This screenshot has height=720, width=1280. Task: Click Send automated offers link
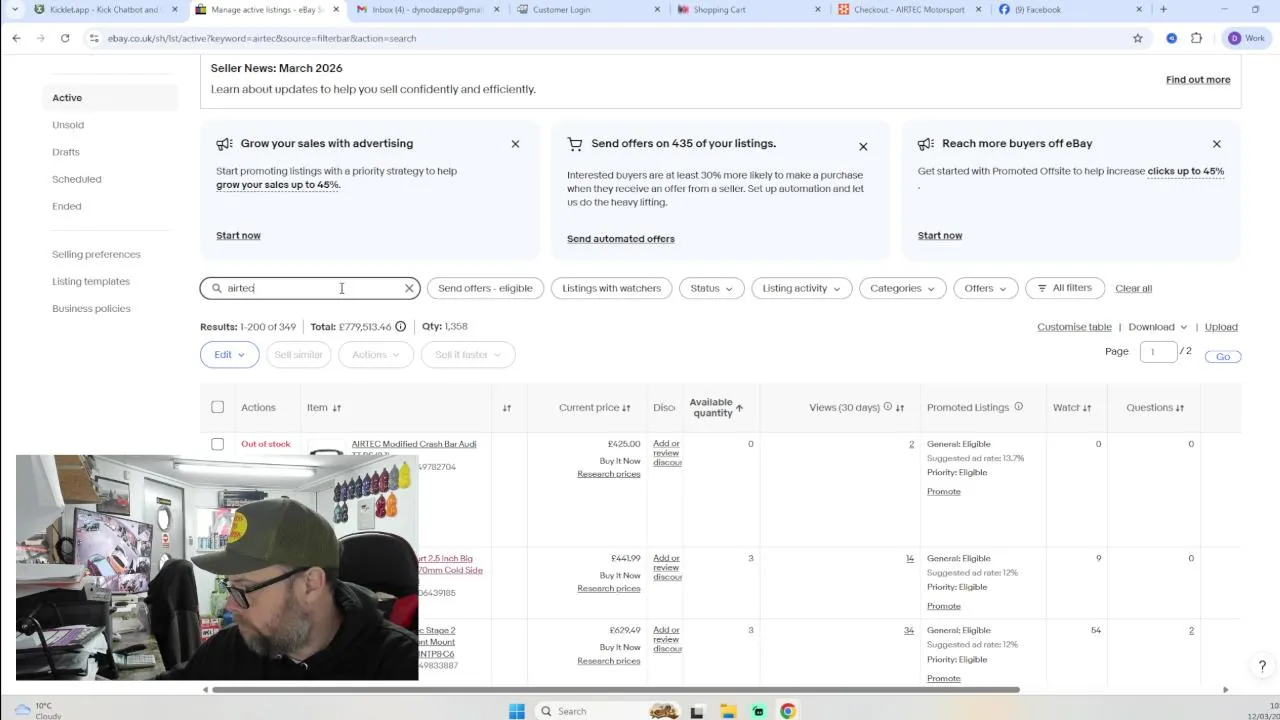(621, 239)
